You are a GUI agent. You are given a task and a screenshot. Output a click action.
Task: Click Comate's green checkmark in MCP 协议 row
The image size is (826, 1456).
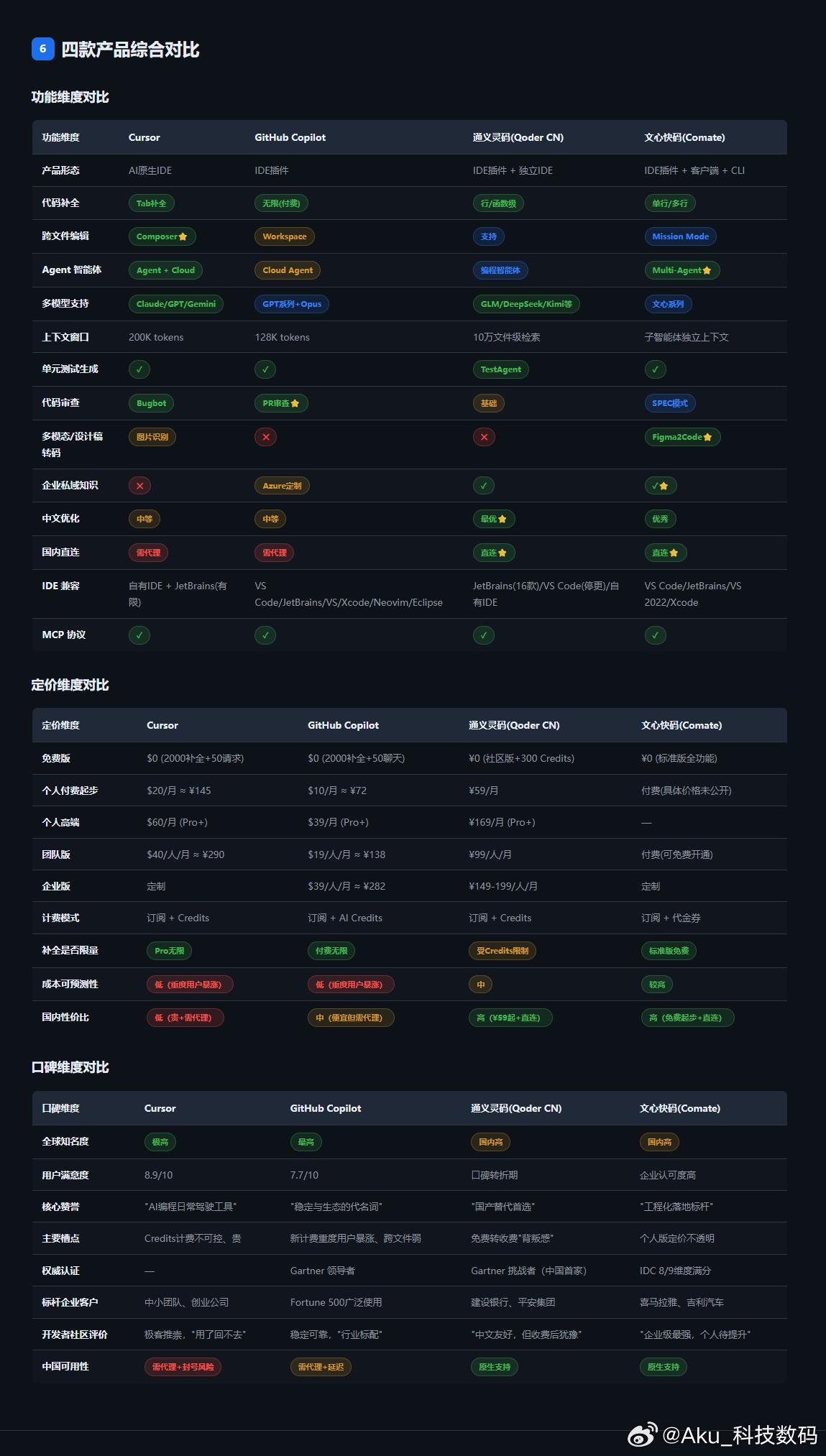click(655, 635)
